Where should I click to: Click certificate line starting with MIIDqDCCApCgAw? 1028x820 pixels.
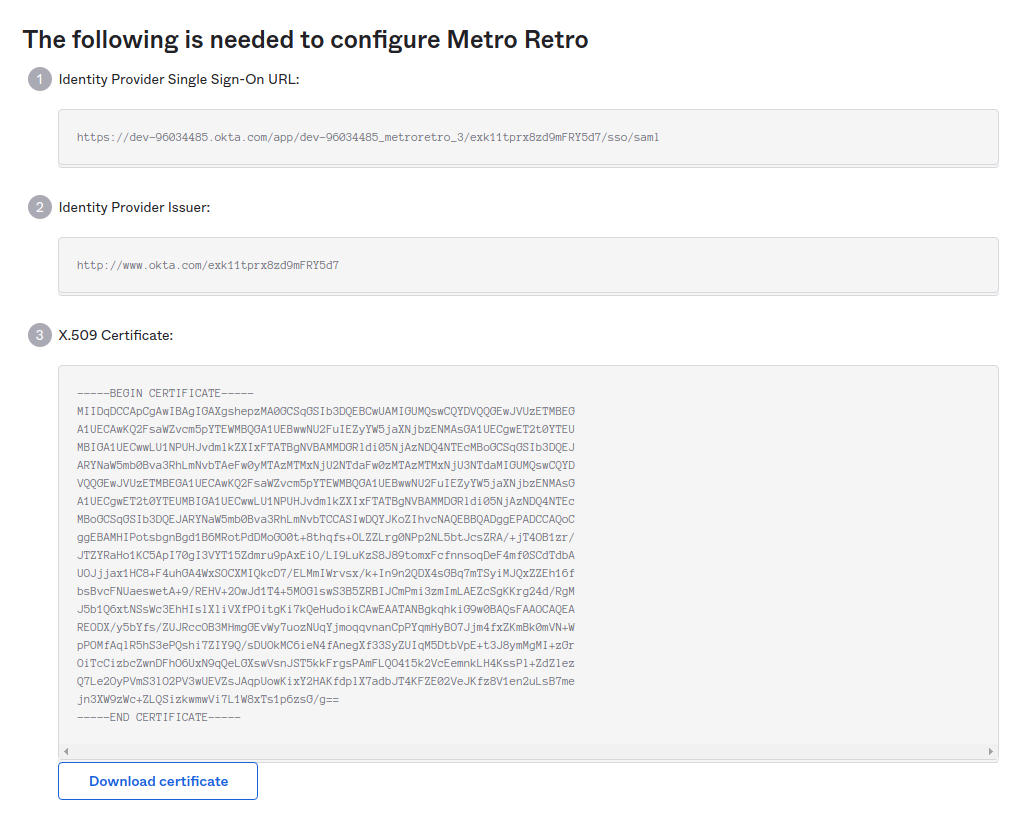pyautogui.click(x=326, y=411)
